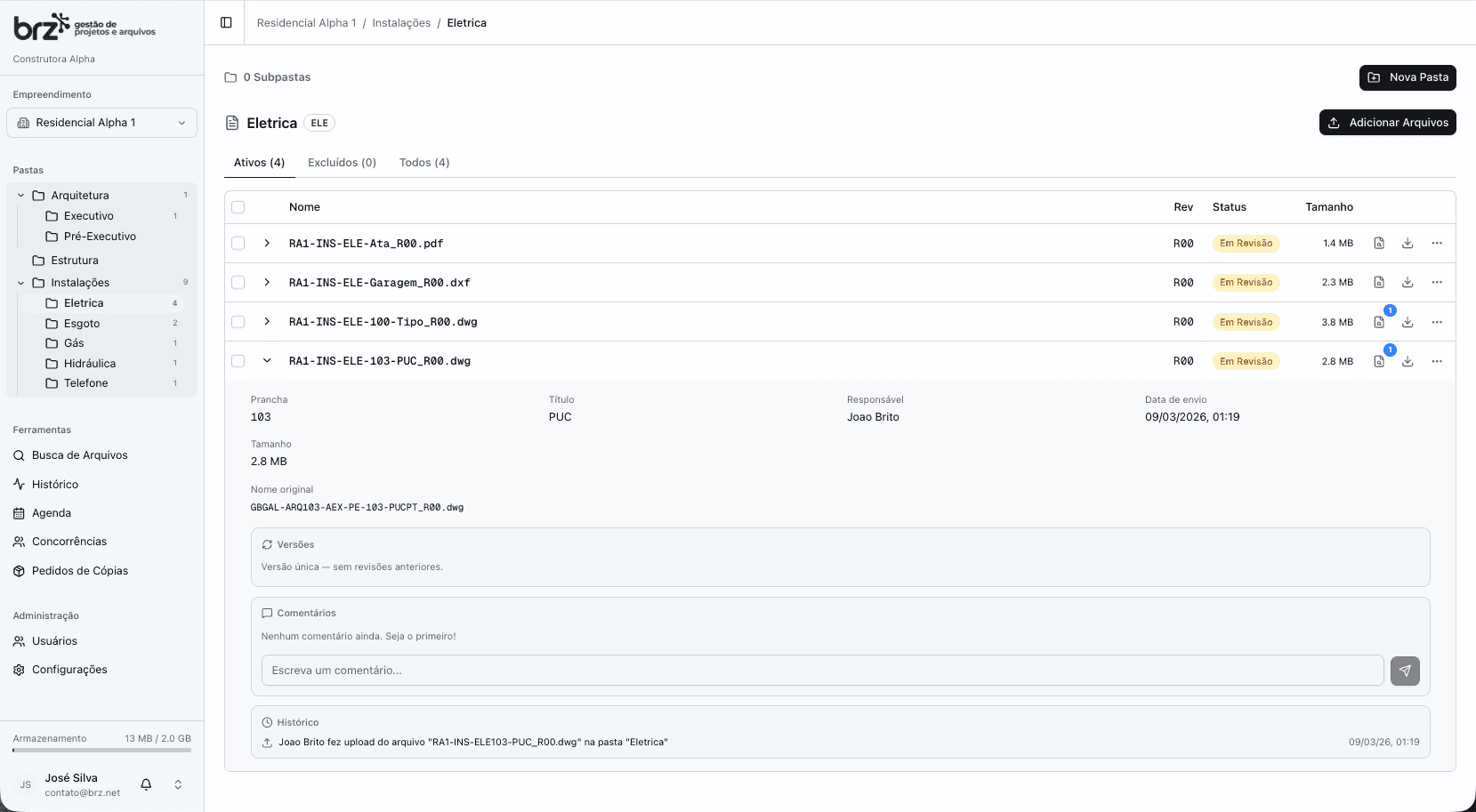Click Adicionar Arquivos button

pos(1387,123)
